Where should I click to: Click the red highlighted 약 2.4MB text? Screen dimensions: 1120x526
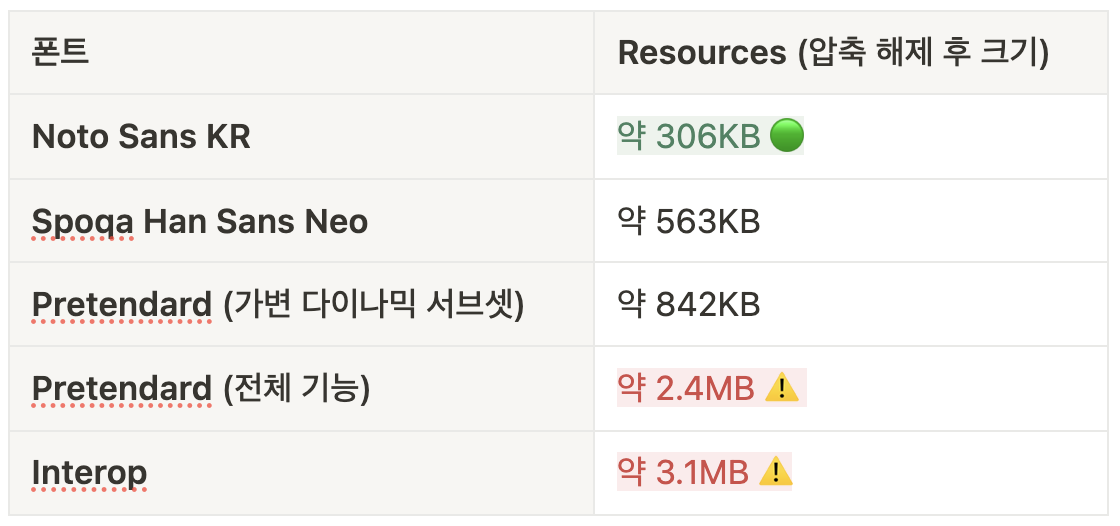[x=686, y=388]
